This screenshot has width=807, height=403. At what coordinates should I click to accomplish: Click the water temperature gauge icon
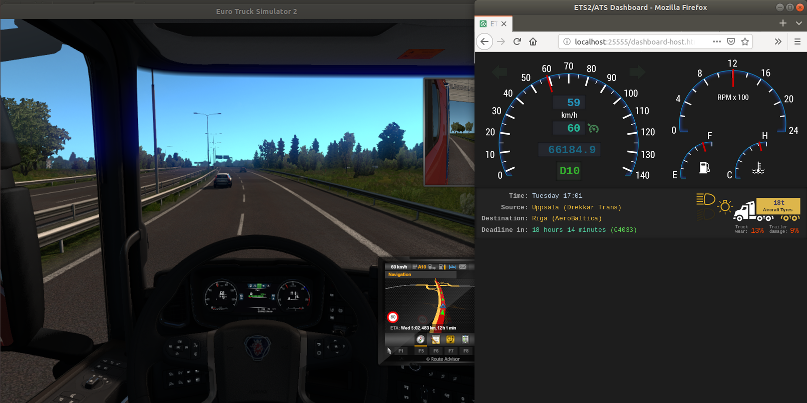click(x=758, y=167)
